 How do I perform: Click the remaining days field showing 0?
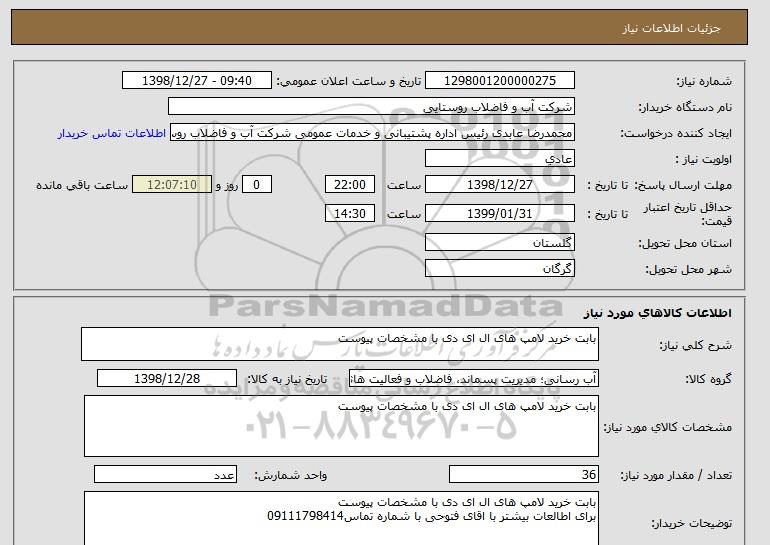tap(256, 185)
